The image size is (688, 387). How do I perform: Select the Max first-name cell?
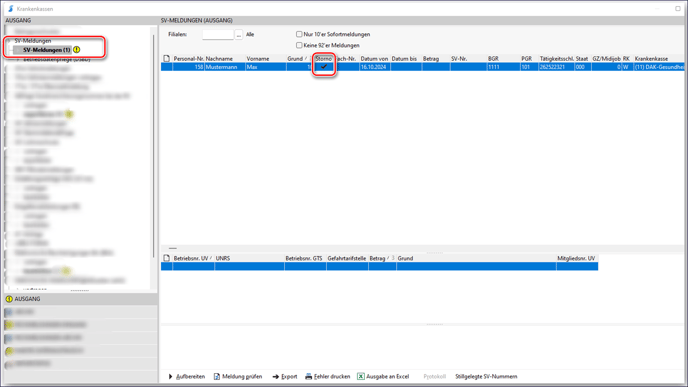265,67
